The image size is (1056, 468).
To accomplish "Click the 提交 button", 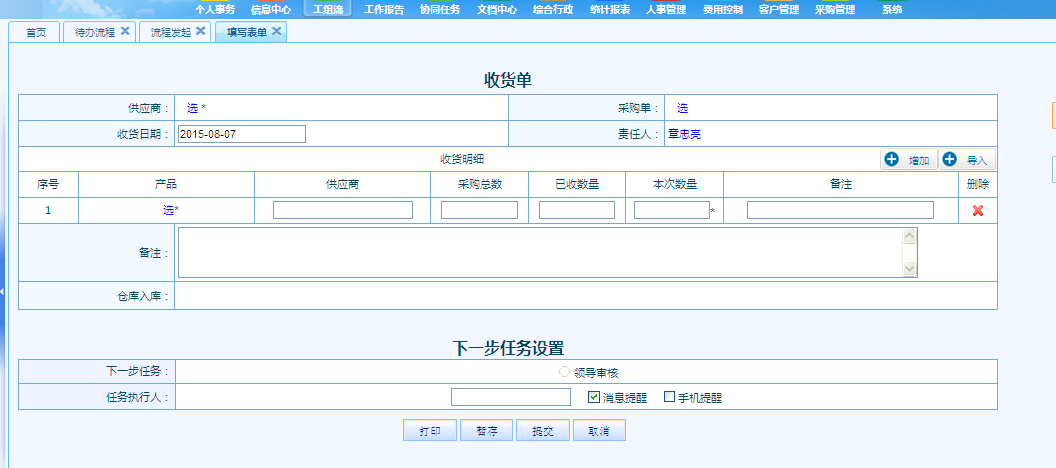I will (x=543, y=431).
